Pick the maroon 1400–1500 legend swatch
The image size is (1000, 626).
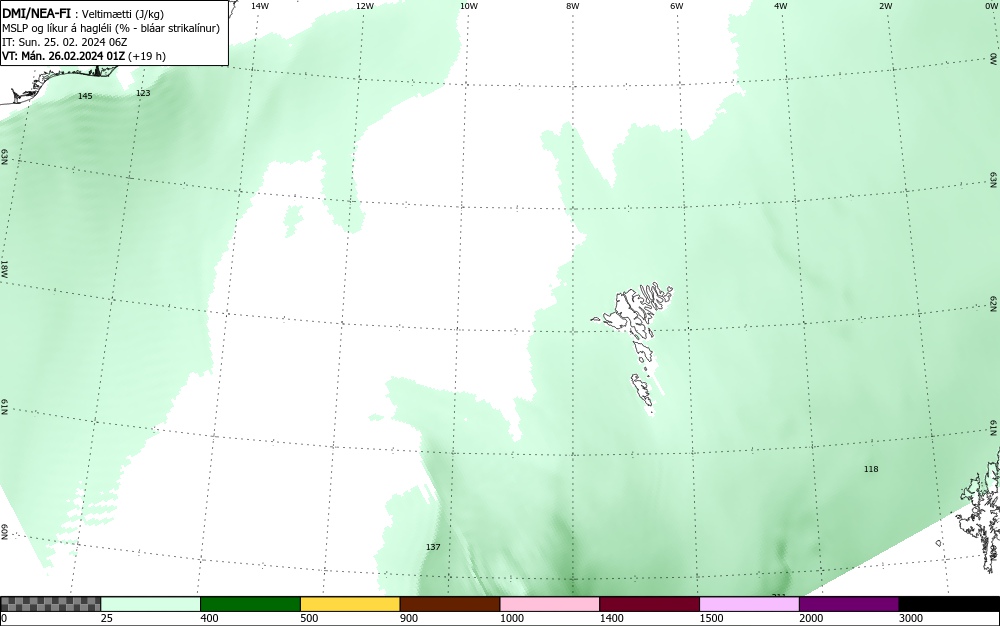[x=649, y=604]
